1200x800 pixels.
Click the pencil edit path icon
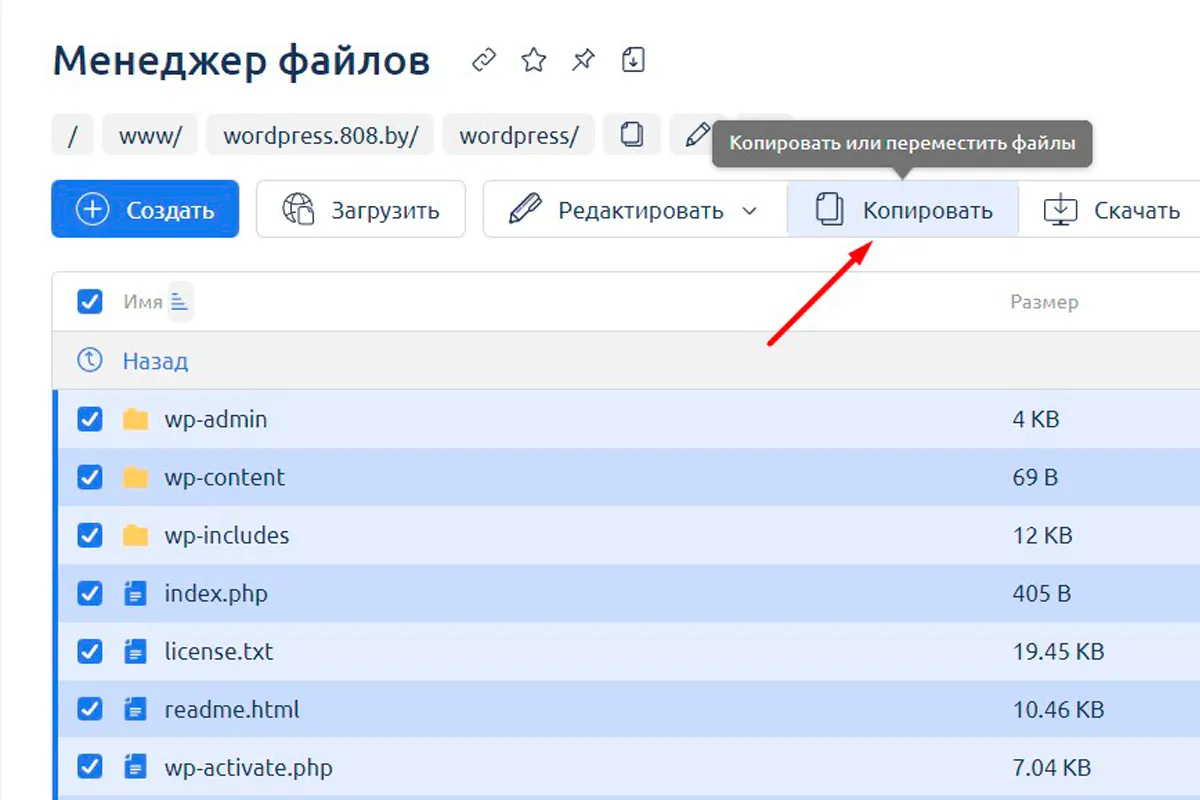[x=697, y=135]
